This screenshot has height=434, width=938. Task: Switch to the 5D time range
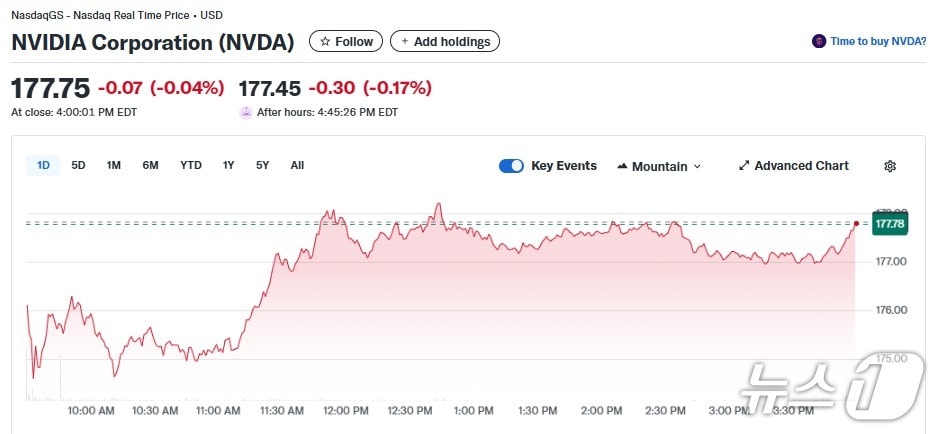point(78,166)
